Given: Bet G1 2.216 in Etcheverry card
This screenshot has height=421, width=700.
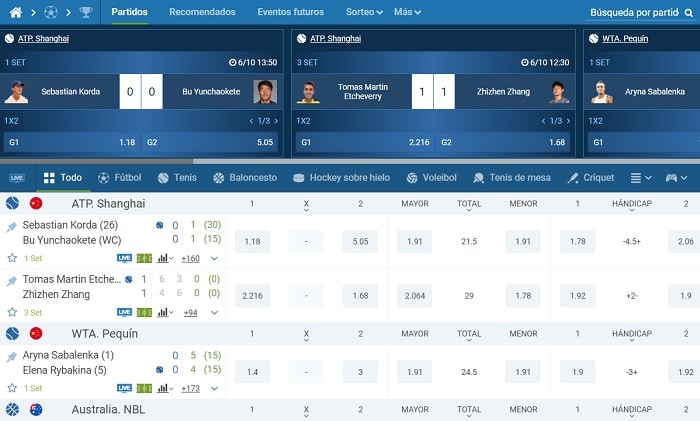Looking at the screenshot, I should (x=364, y=142).
